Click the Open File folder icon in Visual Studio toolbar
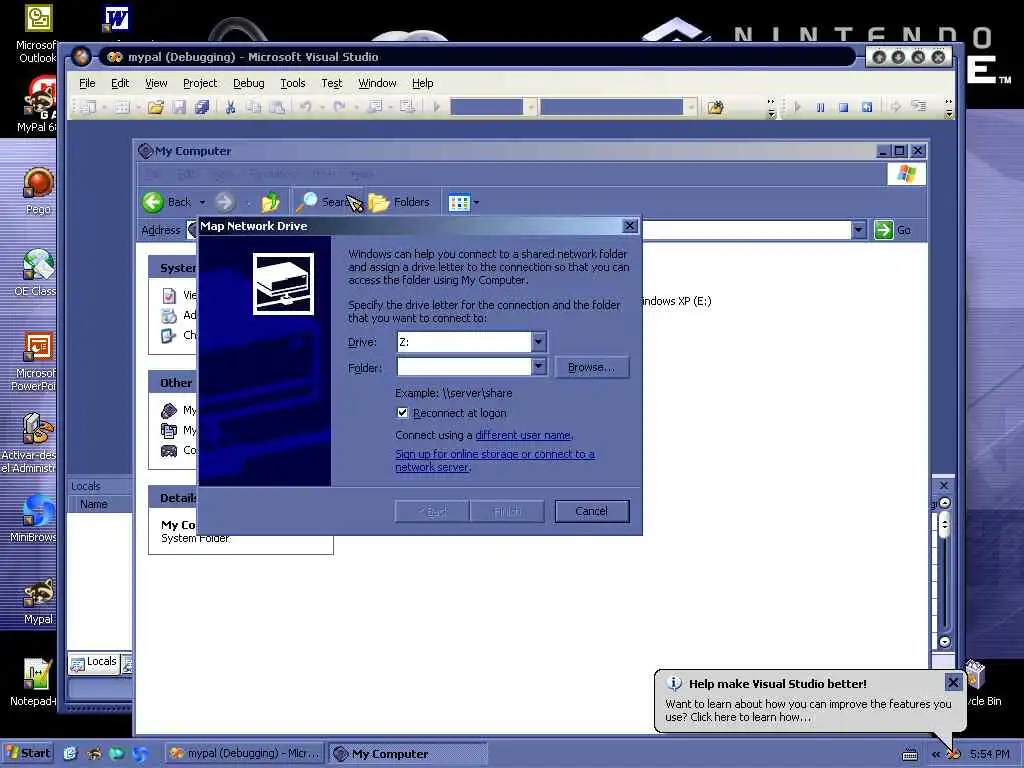Image resolution: width=1024 pixels, height=768 pixels. [155, 107]
